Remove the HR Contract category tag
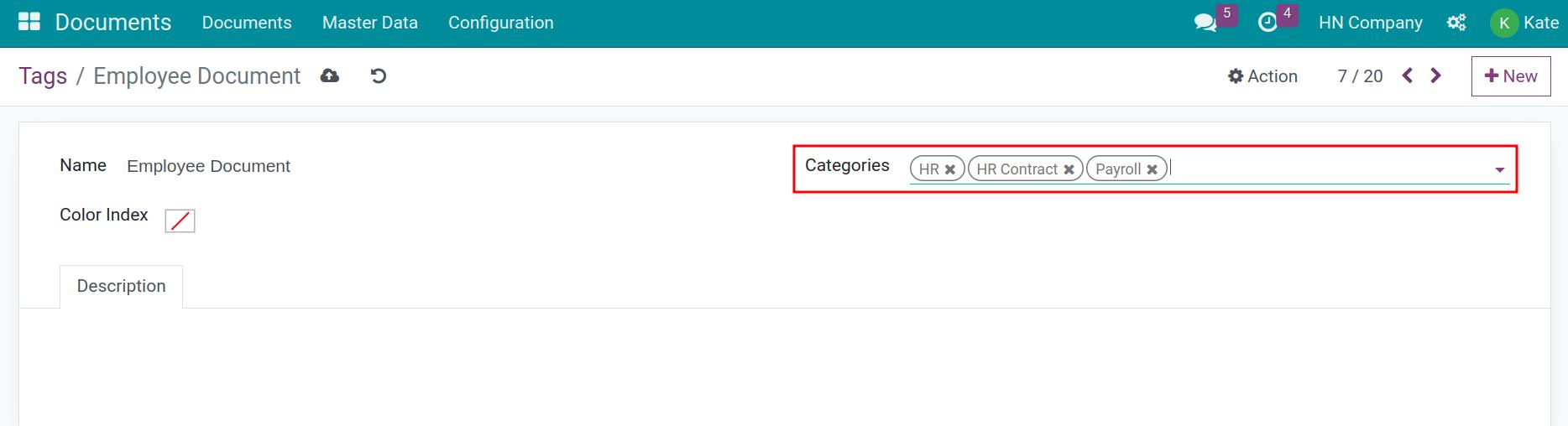 click(x=1069, y=169)
